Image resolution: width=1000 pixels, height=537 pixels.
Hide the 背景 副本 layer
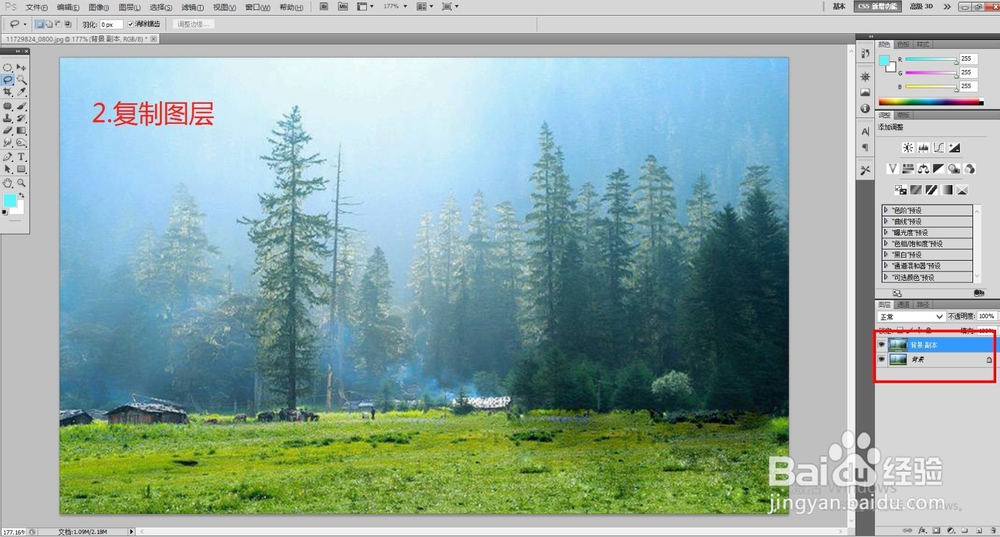pos(881,344)
